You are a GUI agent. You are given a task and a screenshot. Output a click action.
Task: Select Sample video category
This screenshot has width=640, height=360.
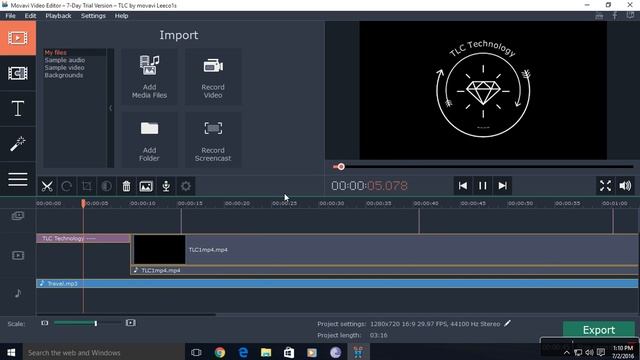(x=64, y=68)
